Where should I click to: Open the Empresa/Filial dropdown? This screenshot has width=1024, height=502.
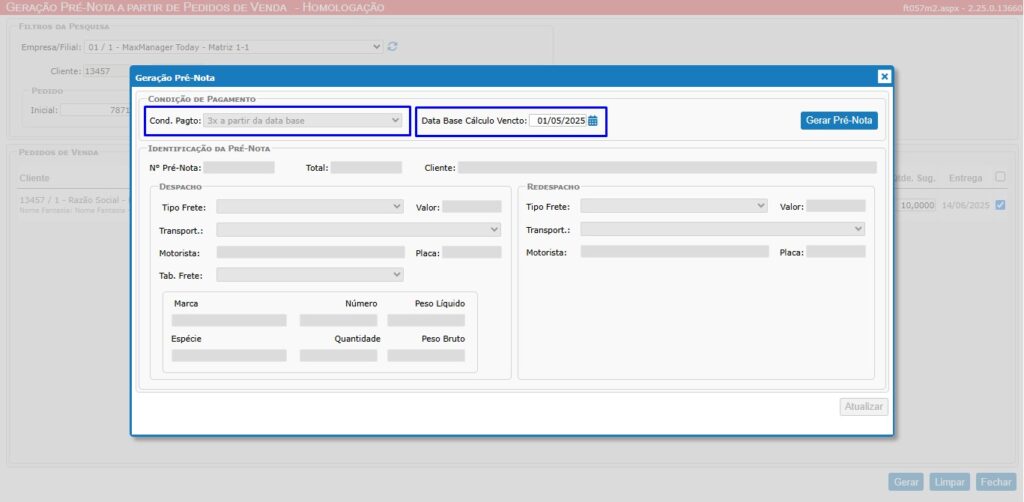tap(233, 47)
